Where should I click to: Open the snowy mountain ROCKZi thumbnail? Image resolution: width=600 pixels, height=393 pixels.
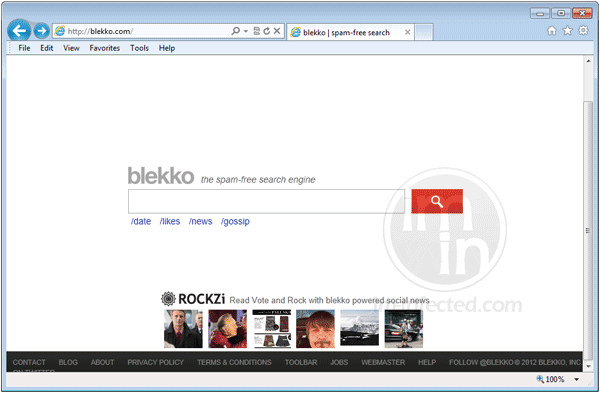click(359, 328)
